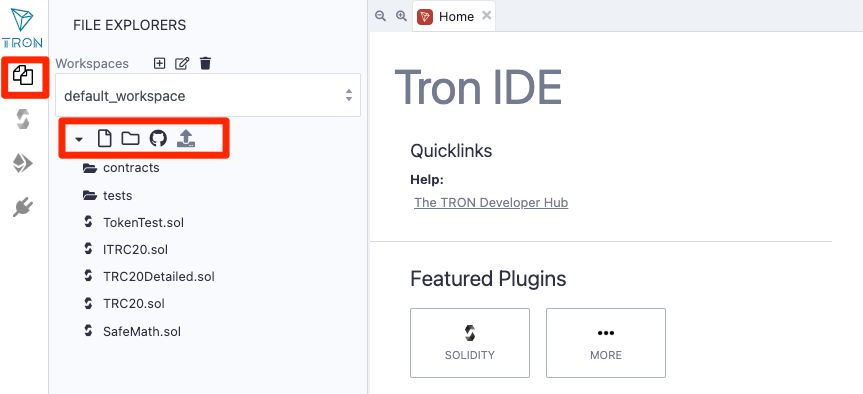The height and width of the screenshot is (394, 863).
Task: Rename workspace using the edit icon
Action: click(x=182, y=63)
